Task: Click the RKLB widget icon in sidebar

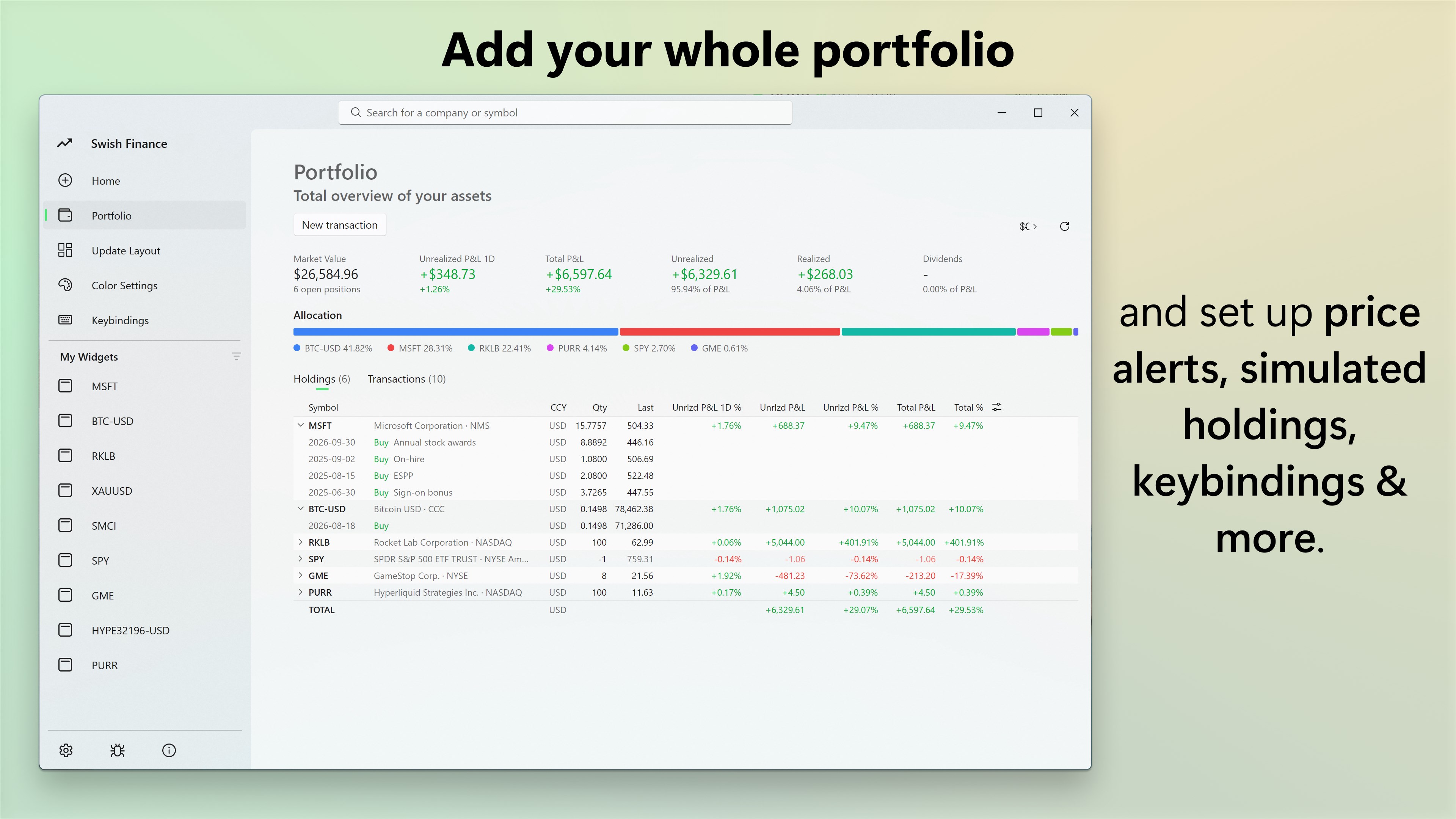Action: coord(65,455)
